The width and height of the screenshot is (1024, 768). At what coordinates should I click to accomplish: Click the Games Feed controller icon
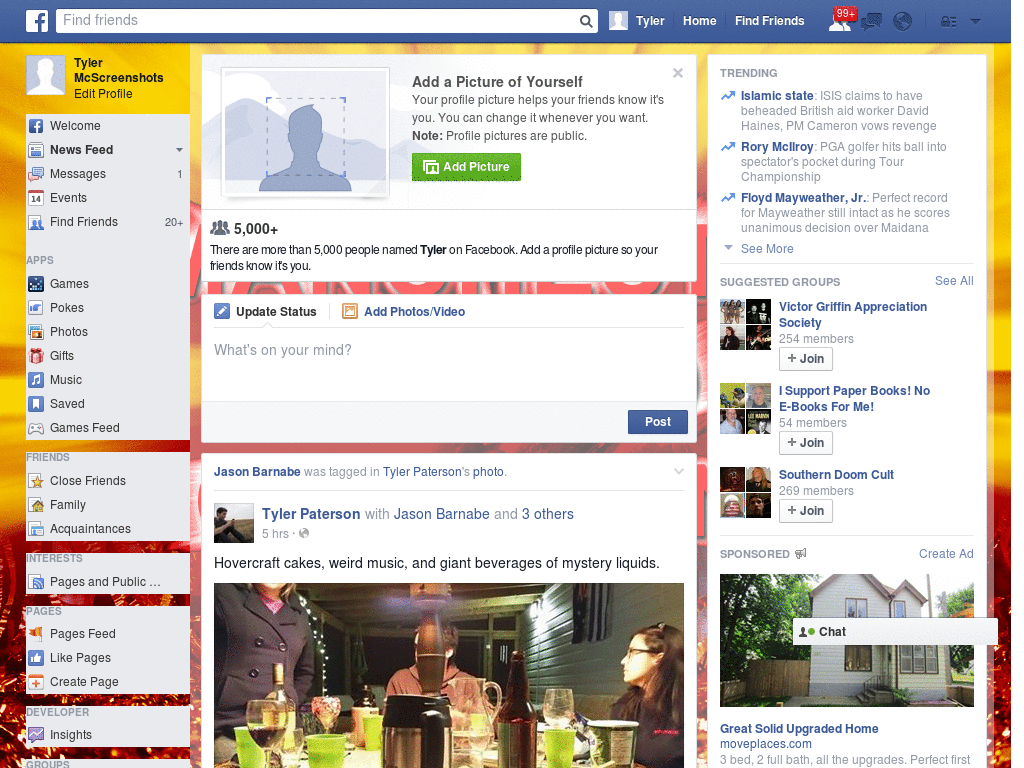[x=36, y=428]
